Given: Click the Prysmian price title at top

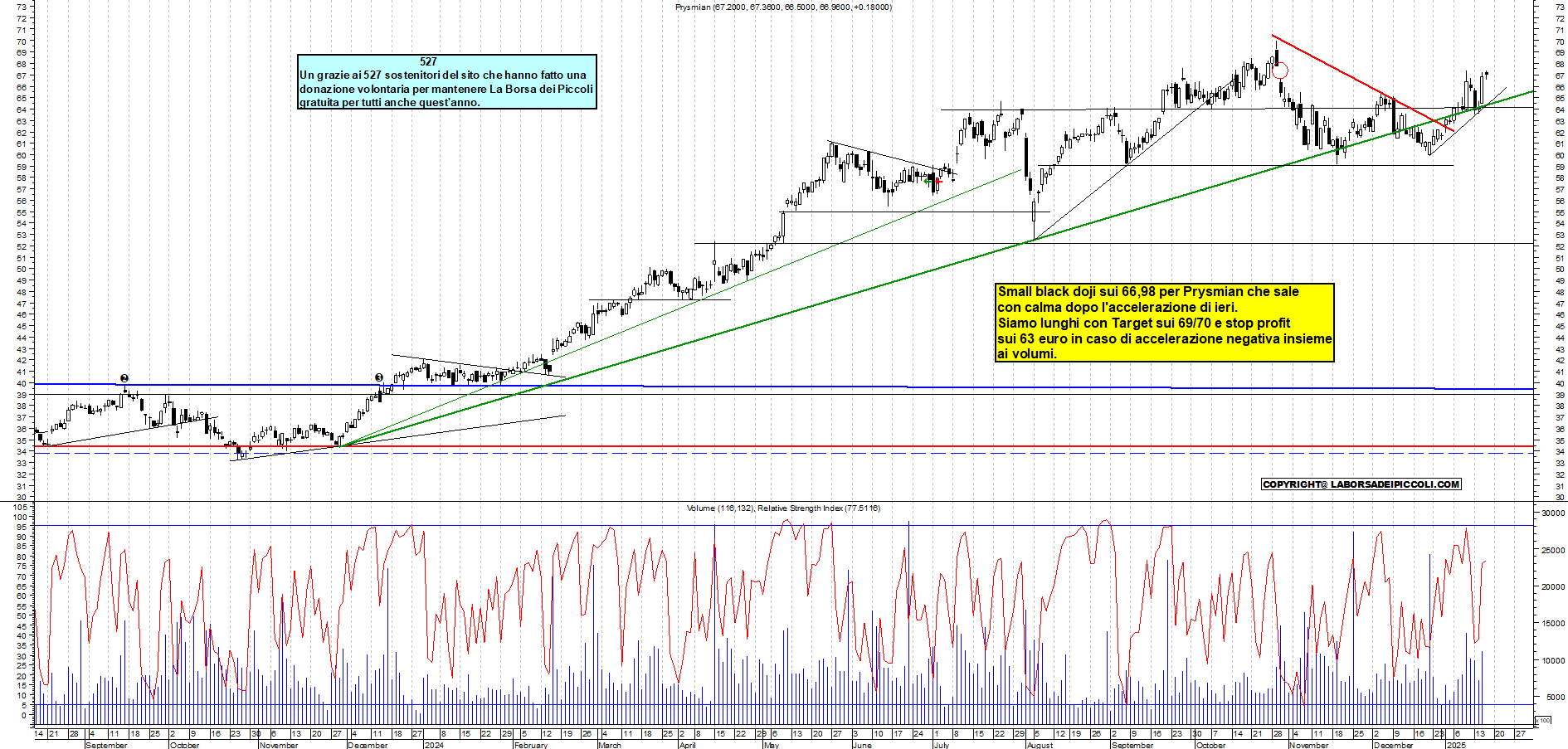Looking at the screenshot, I should coord(783,7).
